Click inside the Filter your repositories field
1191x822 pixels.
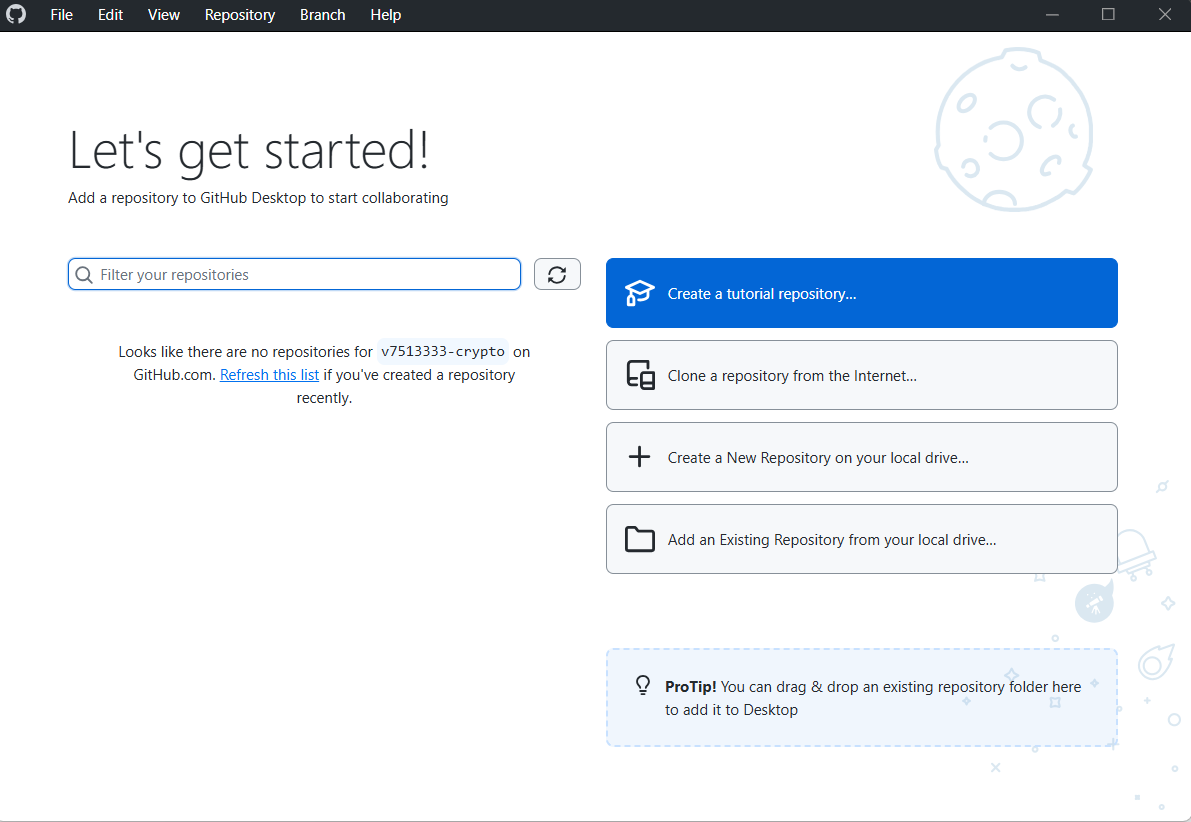294,274
